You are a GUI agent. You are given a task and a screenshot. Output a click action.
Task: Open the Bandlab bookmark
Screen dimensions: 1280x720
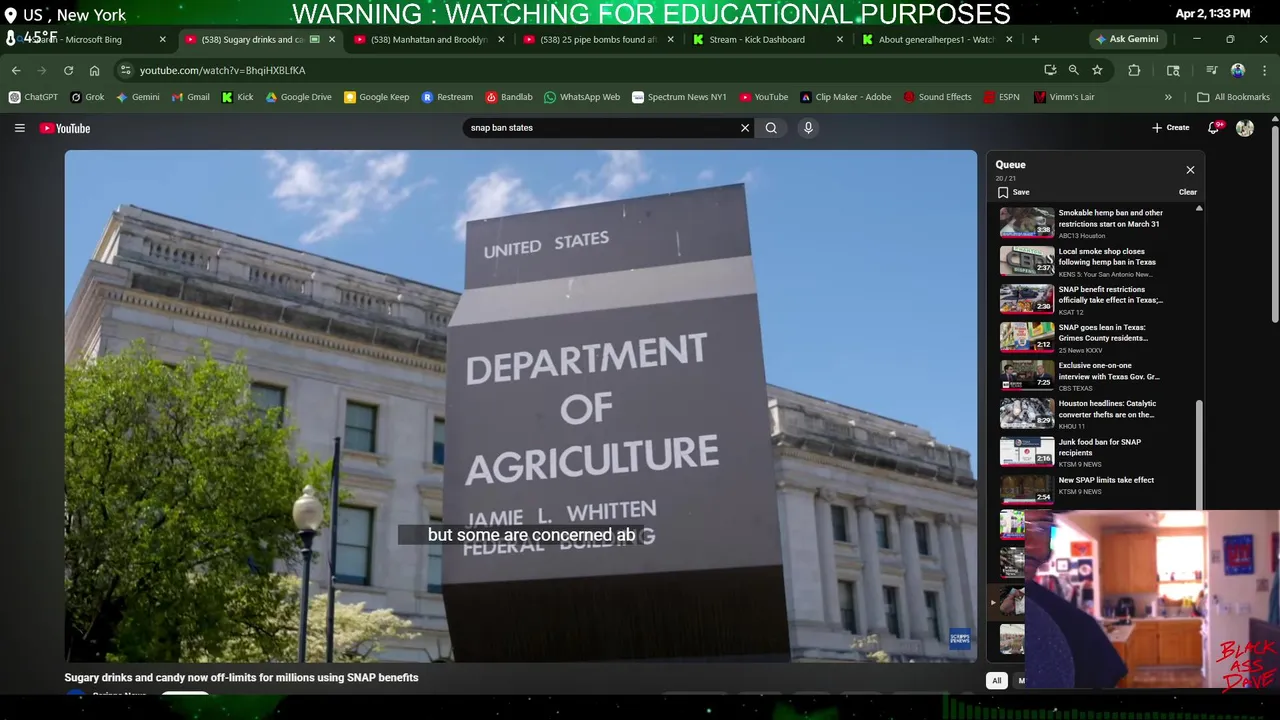pyautogui.click(x=509, y=97)
